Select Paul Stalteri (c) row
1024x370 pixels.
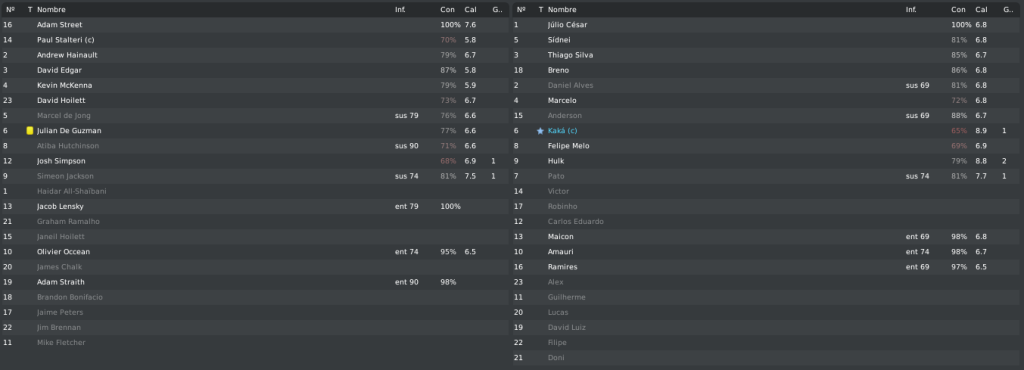pos(255,40)
